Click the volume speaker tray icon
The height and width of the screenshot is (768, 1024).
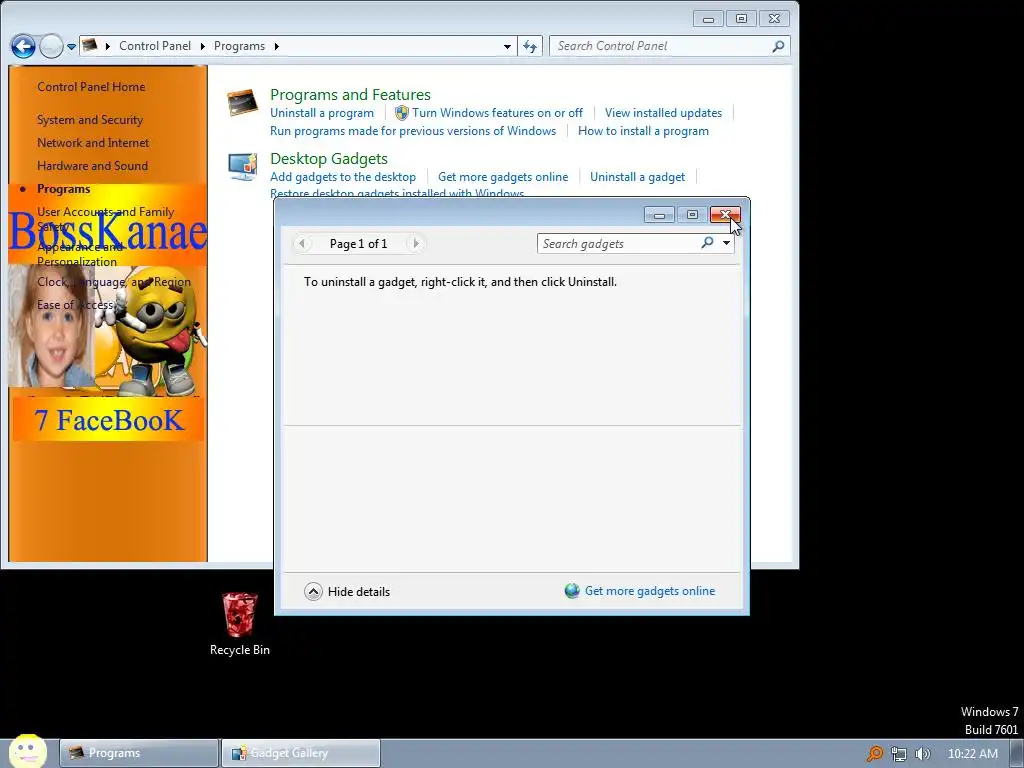point(922,754)
